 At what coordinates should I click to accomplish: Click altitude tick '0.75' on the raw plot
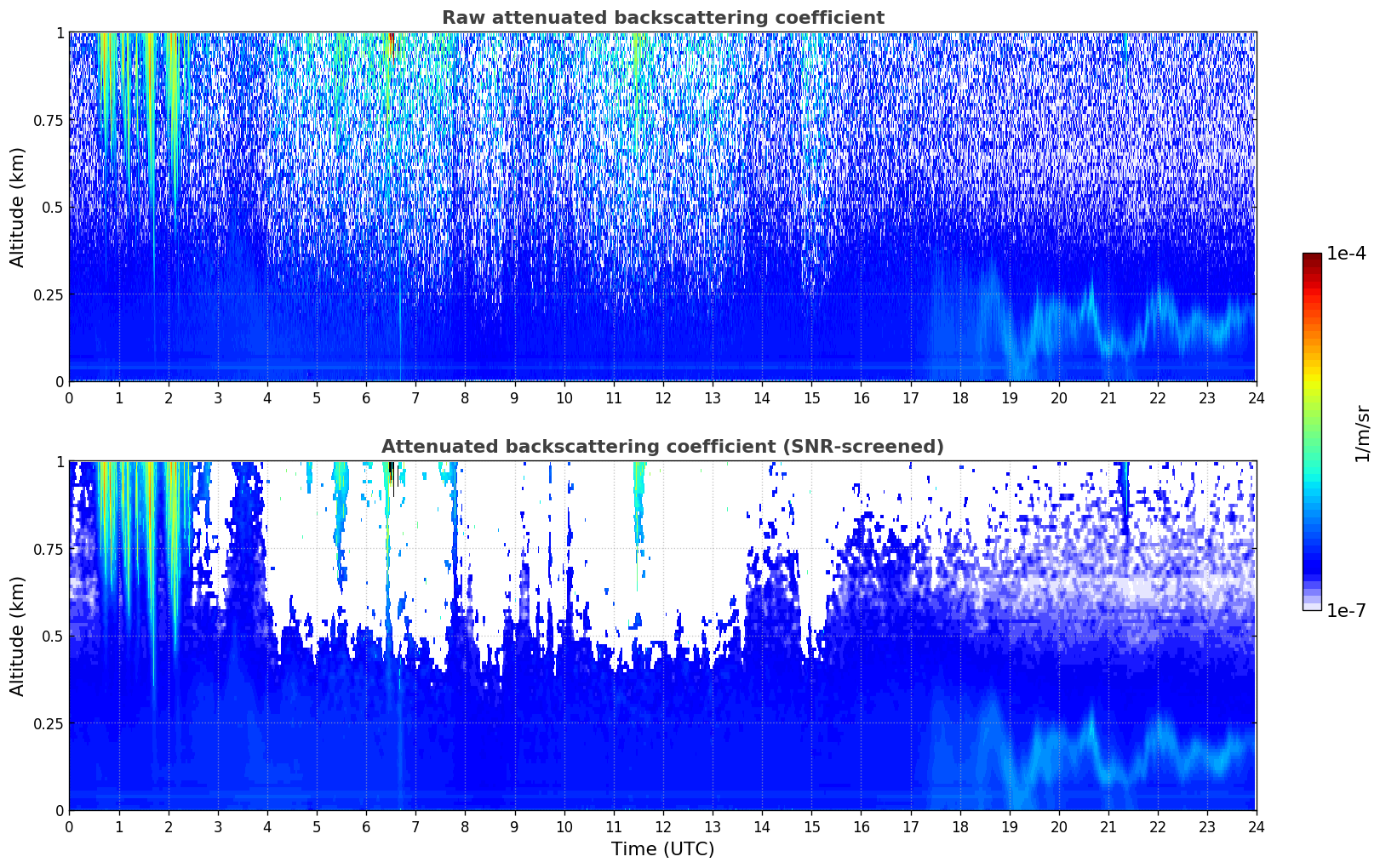(x=49, y=120)
